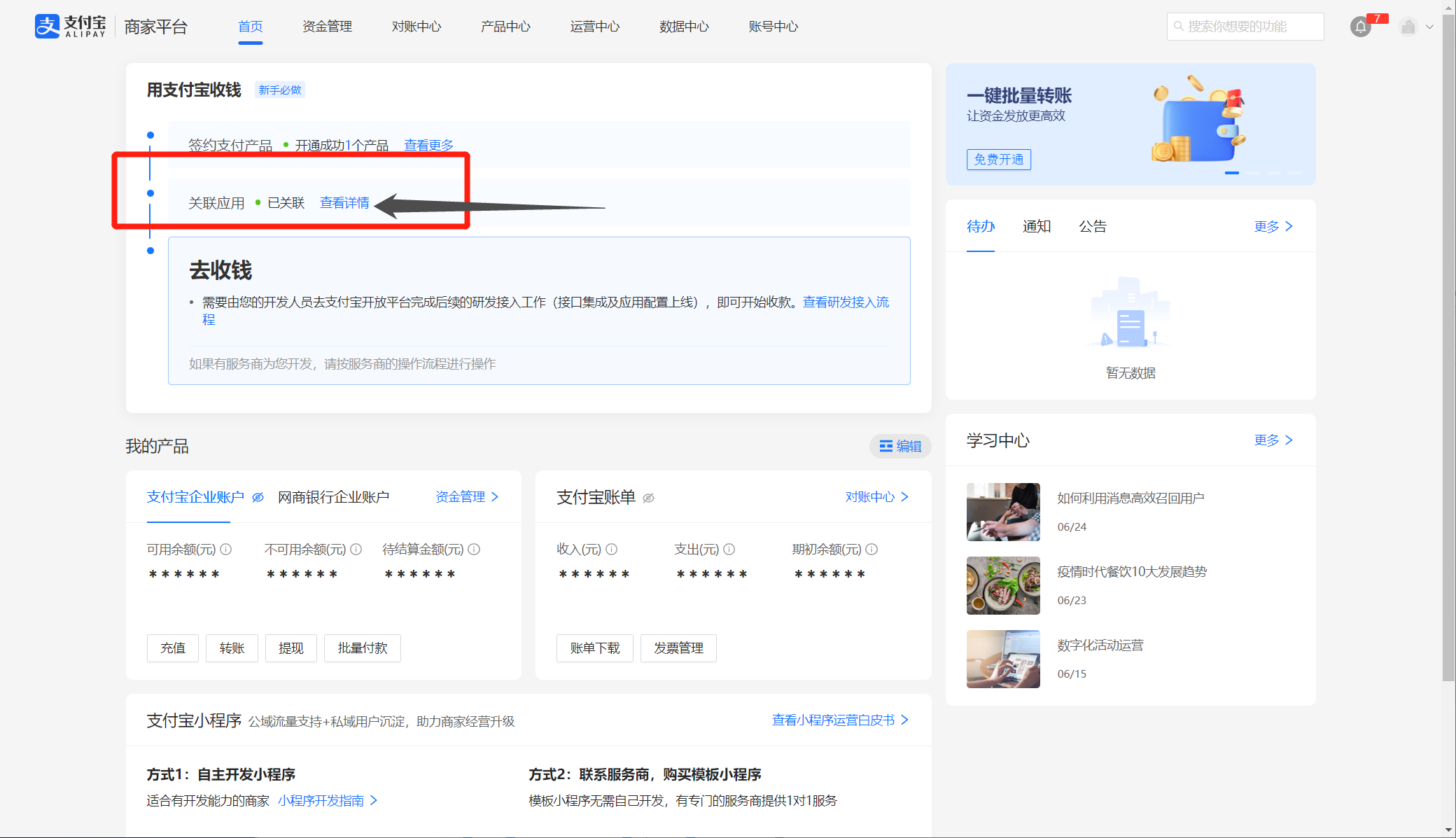Select 支付宝企业账户 tab
Viewport: 1456px width, 838px height.
click(x=195, y=497)
